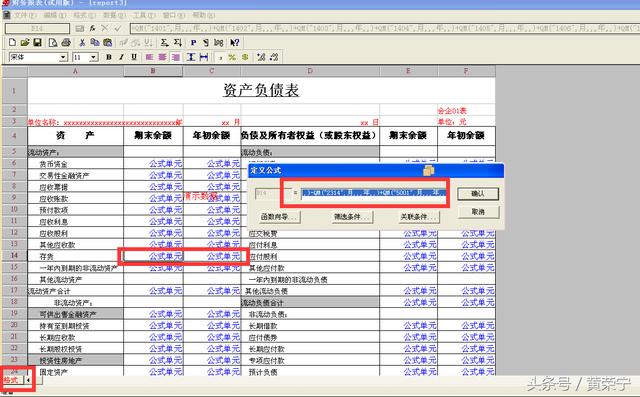Align cell text left
Image resolution: width=640 pixels, height=397 pixels.
coord(149,57)
